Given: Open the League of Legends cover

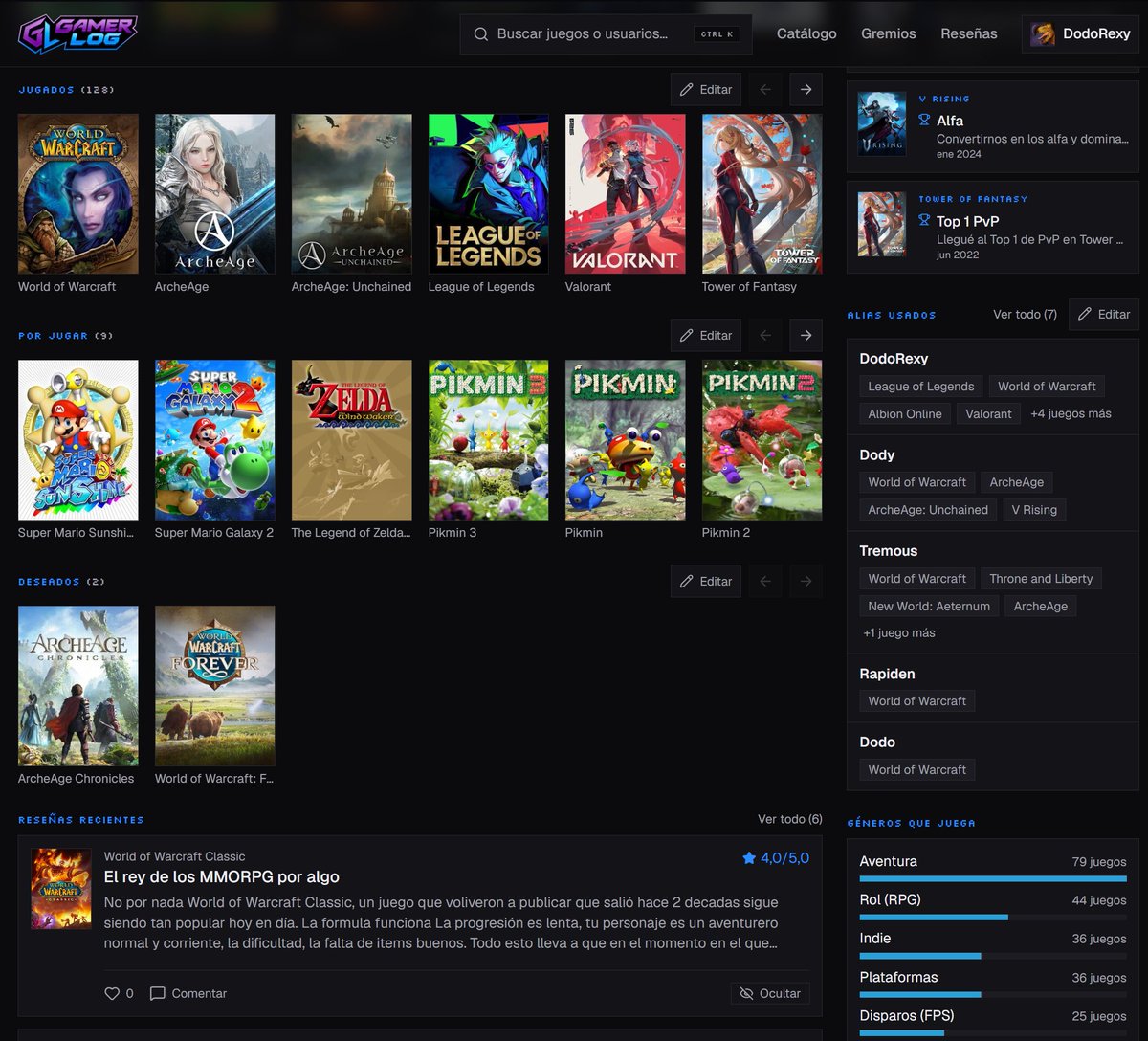Looking at the screenshot, I should (489, 194).
